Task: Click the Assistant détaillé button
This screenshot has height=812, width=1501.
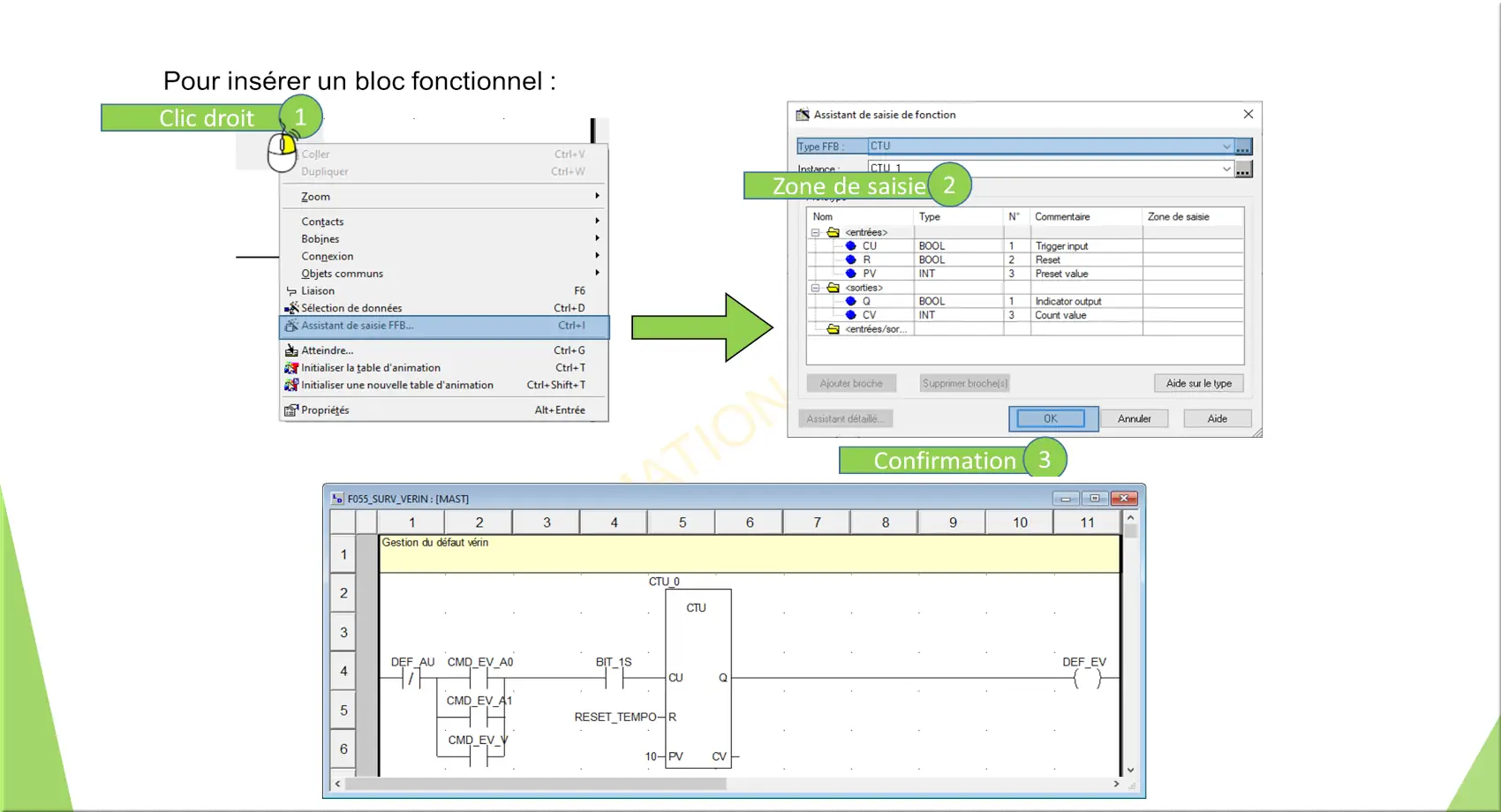Action: pyautogui.click(x=845, y=419)
